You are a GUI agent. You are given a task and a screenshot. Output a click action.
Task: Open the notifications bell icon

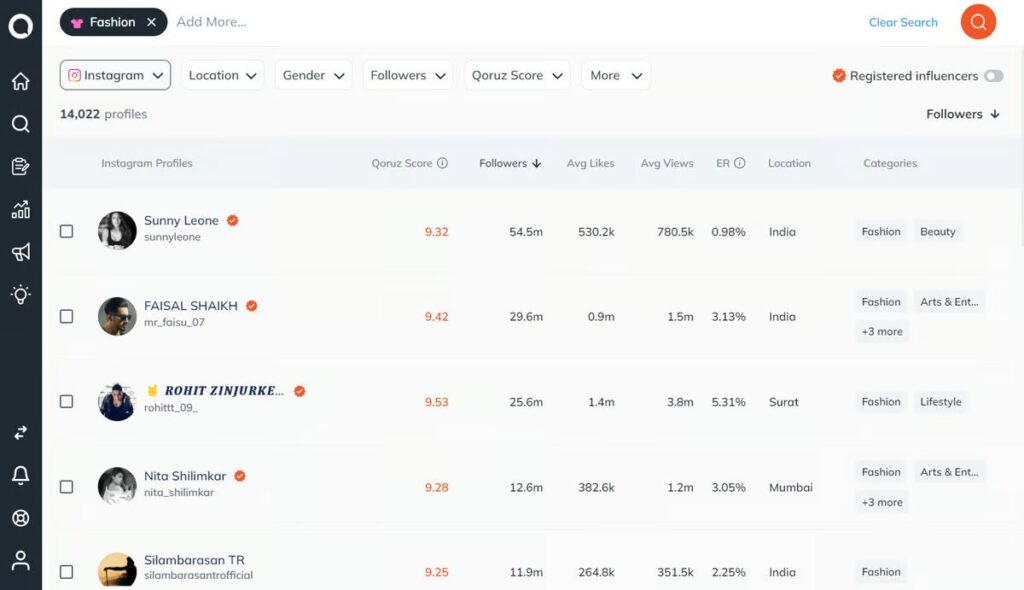[x=20, y=475]
